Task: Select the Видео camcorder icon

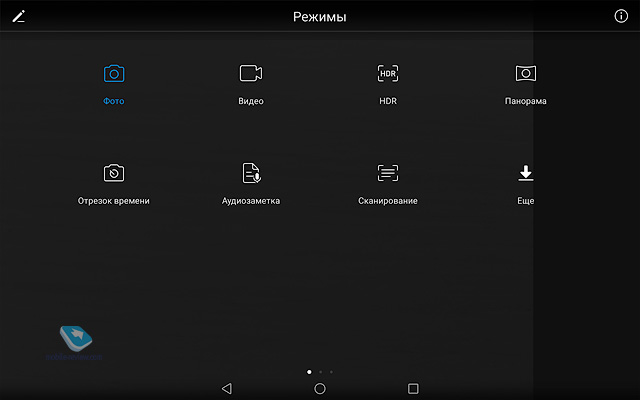Action: pos(250,73)
